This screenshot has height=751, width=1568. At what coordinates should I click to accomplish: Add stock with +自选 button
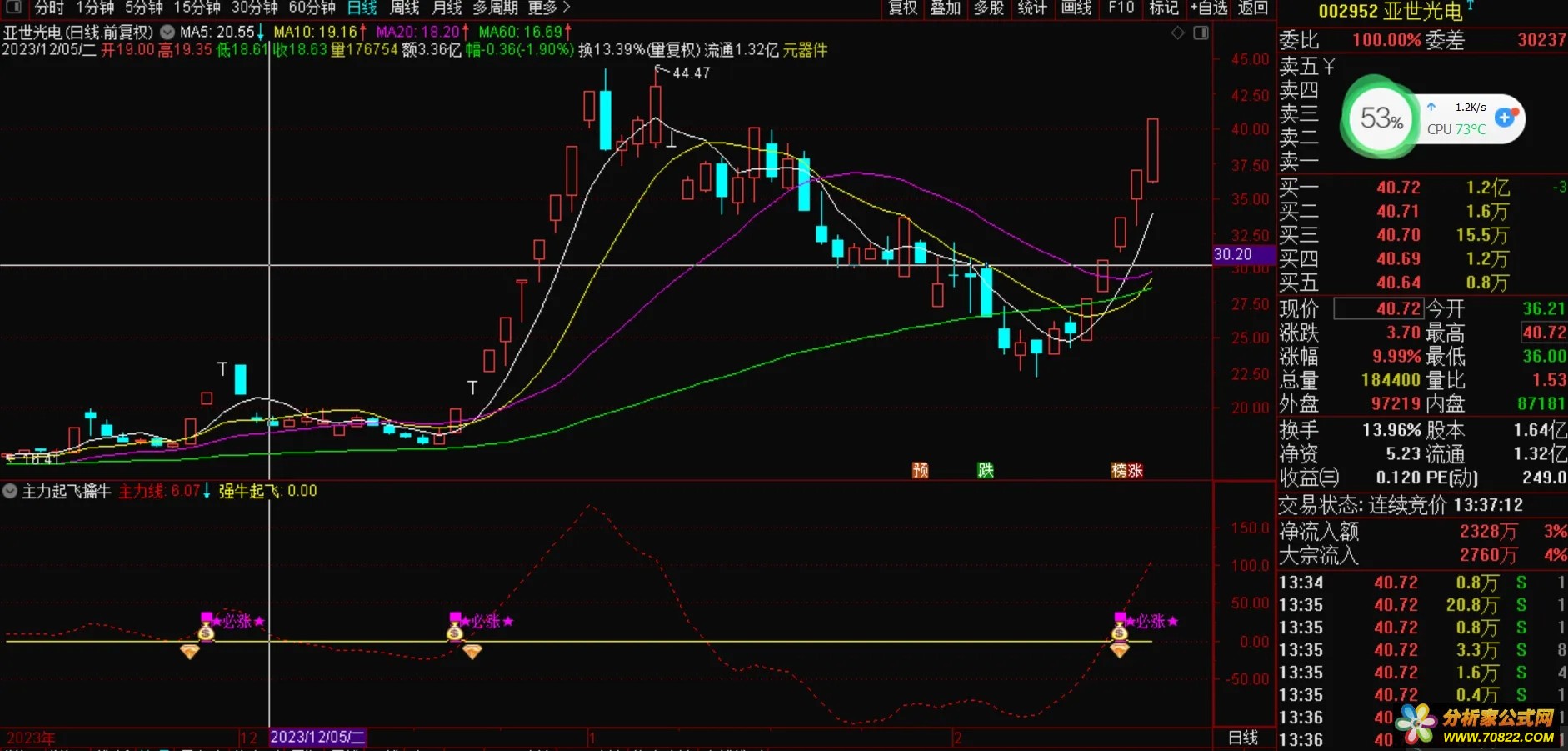[1209, 8]
